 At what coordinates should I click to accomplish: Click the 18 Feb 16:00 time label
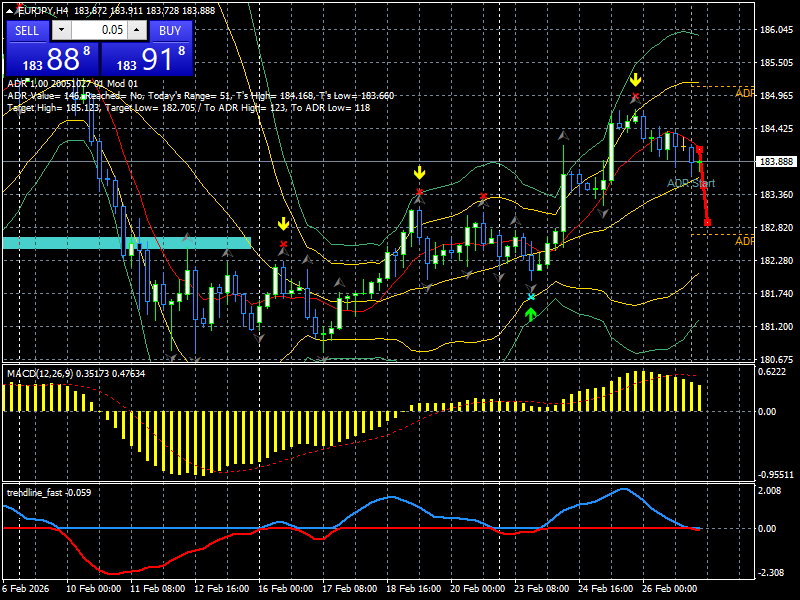click(x=413, y=589)
